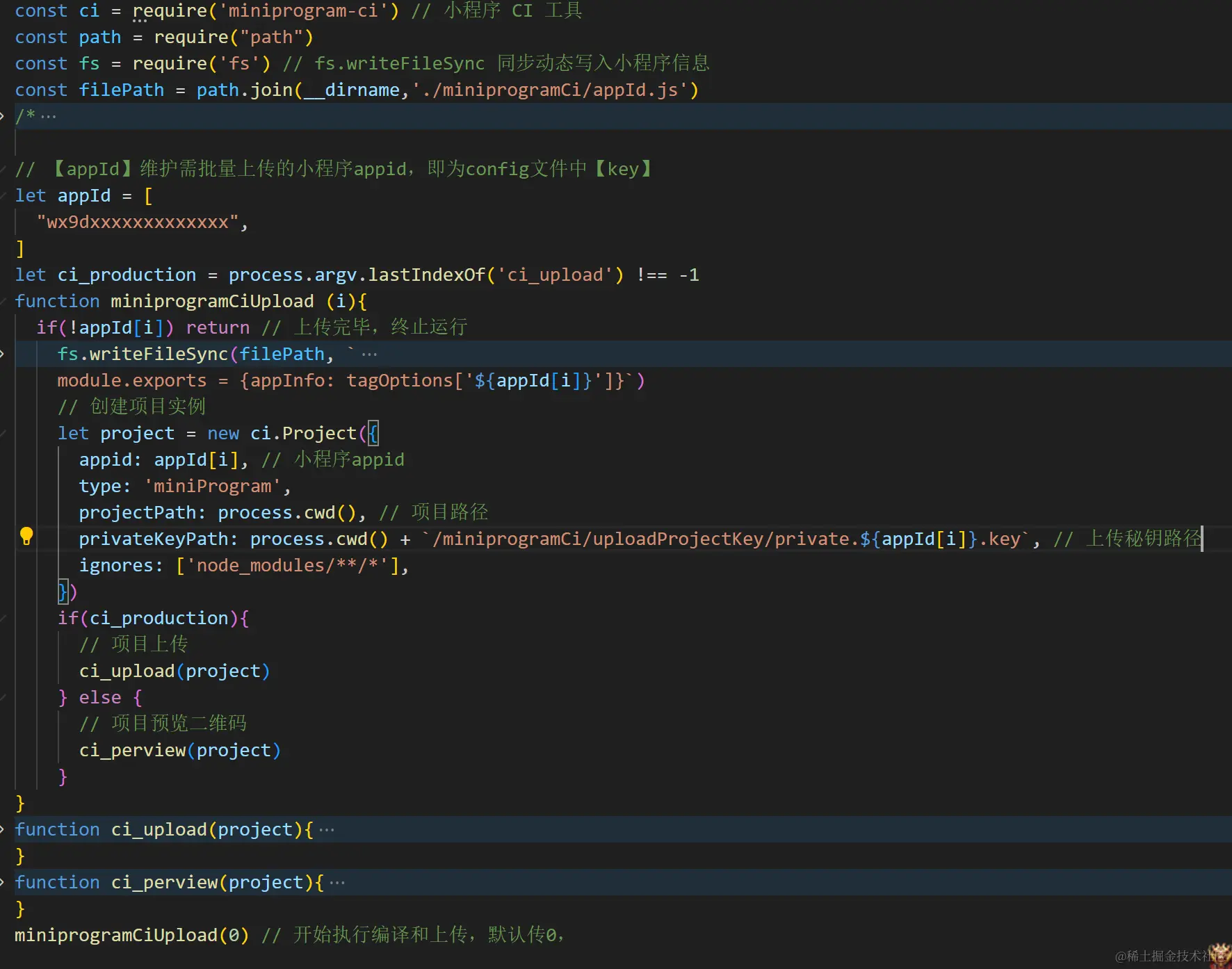Click the lightbulb quick-fix icon beside privateKeyPath
Screen dimensions: 1232x969
[x=26, y=536]
